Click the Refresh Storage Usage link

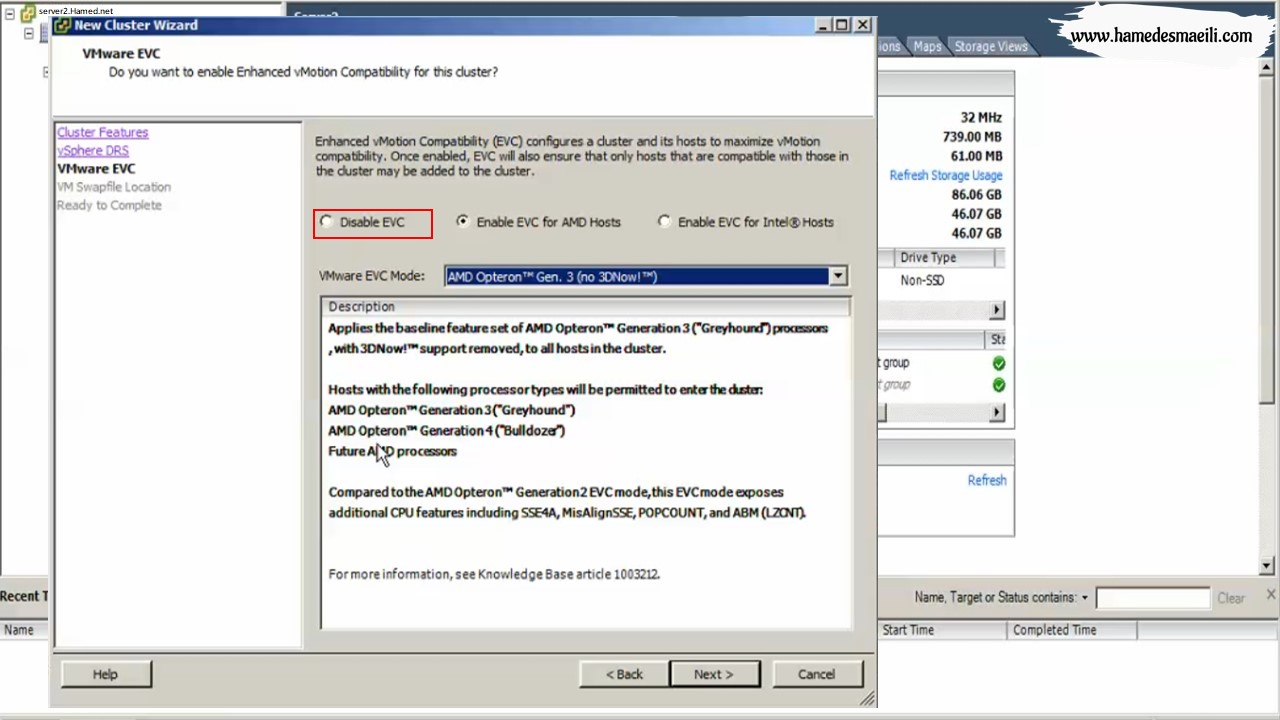tap(946, 175)
